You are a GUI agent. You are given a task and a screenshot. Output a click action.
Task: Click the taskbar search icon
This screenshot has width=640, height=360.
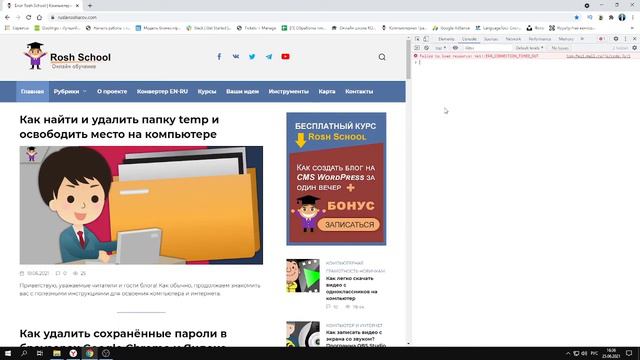coord(24,353)
